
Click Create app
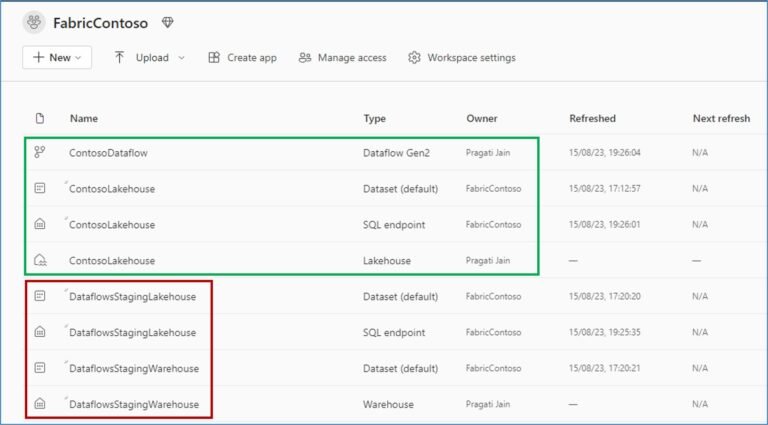point(242,58)
